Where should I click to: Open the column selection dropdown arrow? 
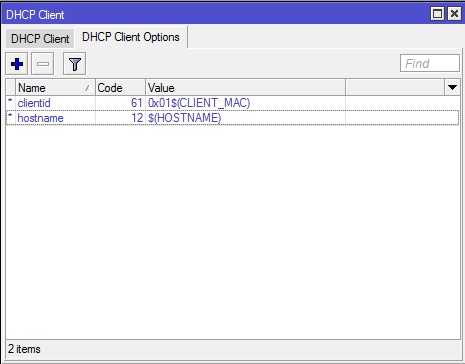point(452,88)
